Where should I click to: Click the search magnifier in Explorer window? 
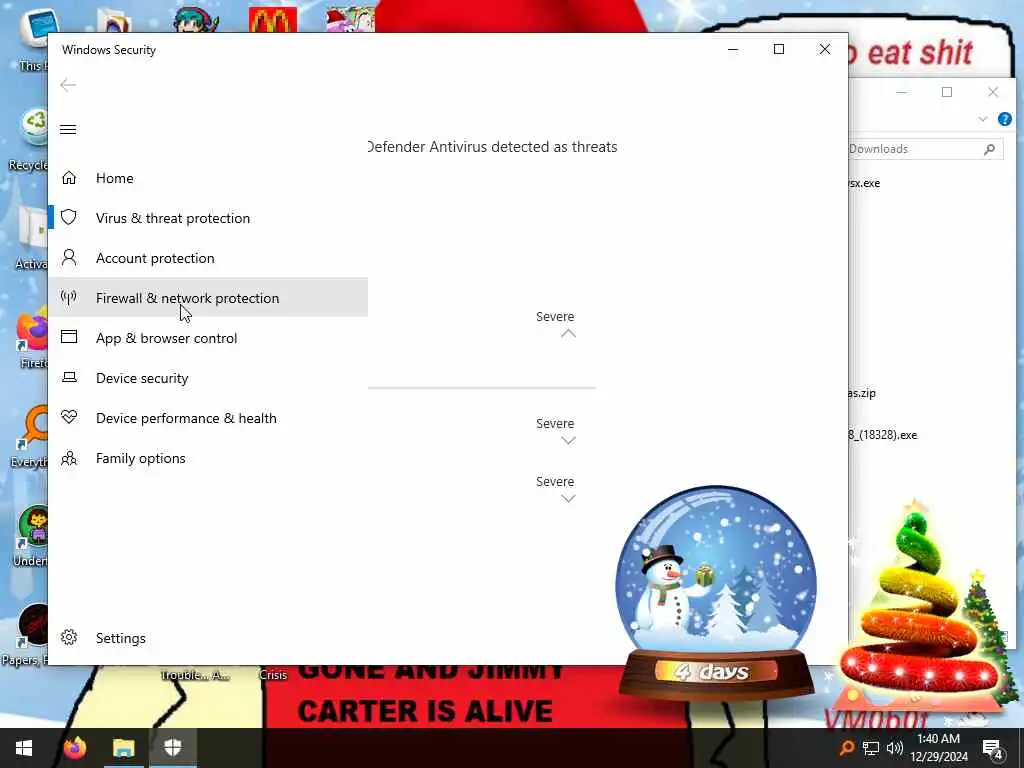point(989,150)
